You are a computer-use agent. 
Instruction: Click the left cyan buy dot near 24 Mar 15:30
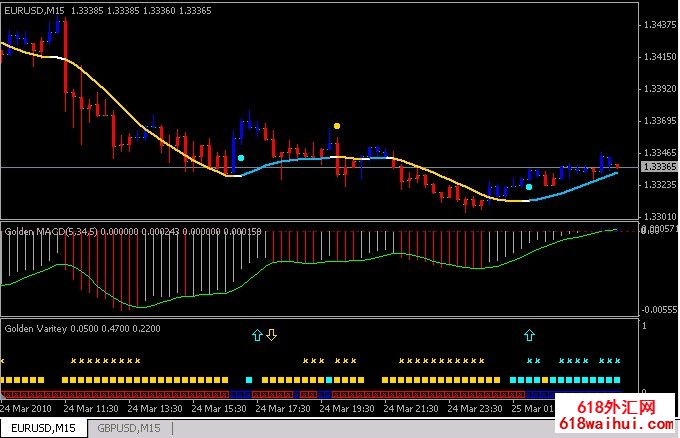pyautogui.click(x=241, y=157)
